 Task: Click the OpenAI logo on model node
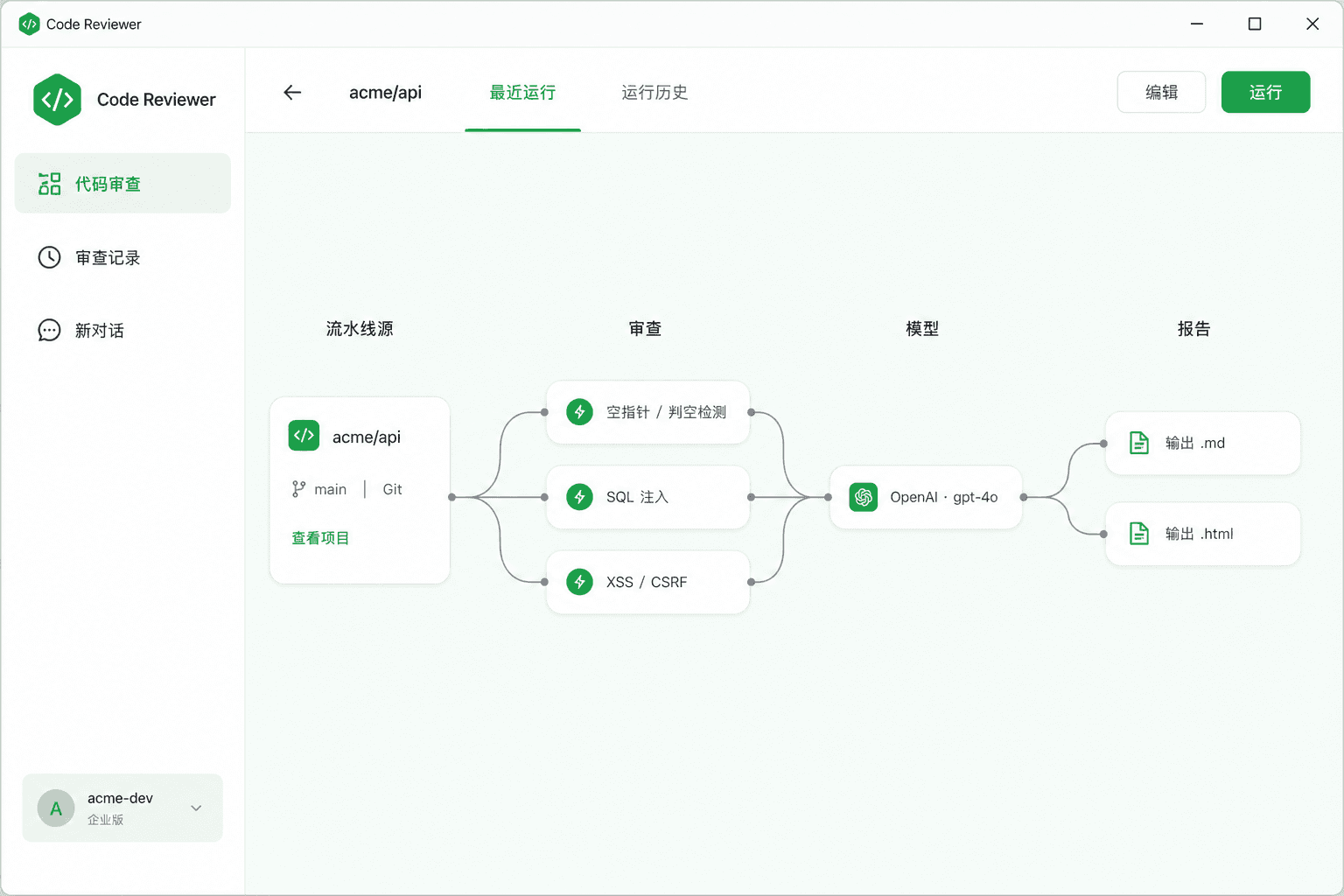[864, 497]
